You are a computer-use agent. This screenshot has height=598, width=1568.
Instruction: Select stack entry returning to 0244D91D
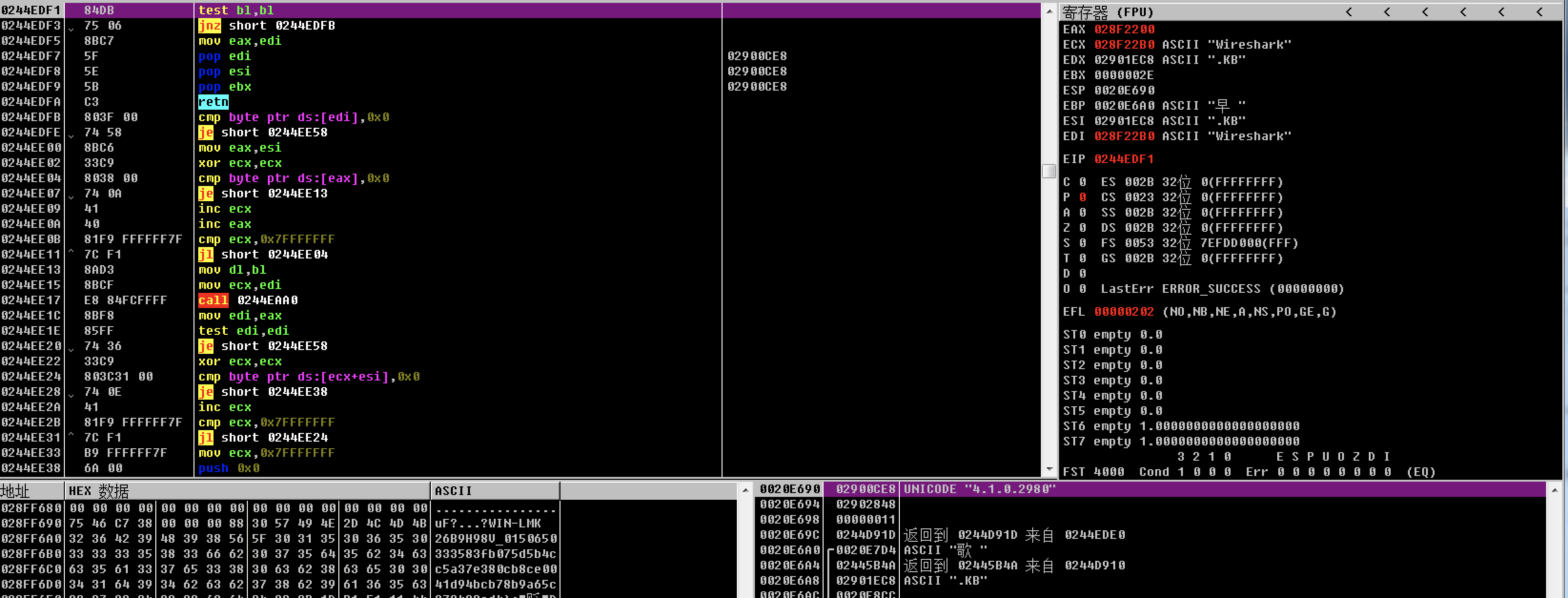[865, 535]
